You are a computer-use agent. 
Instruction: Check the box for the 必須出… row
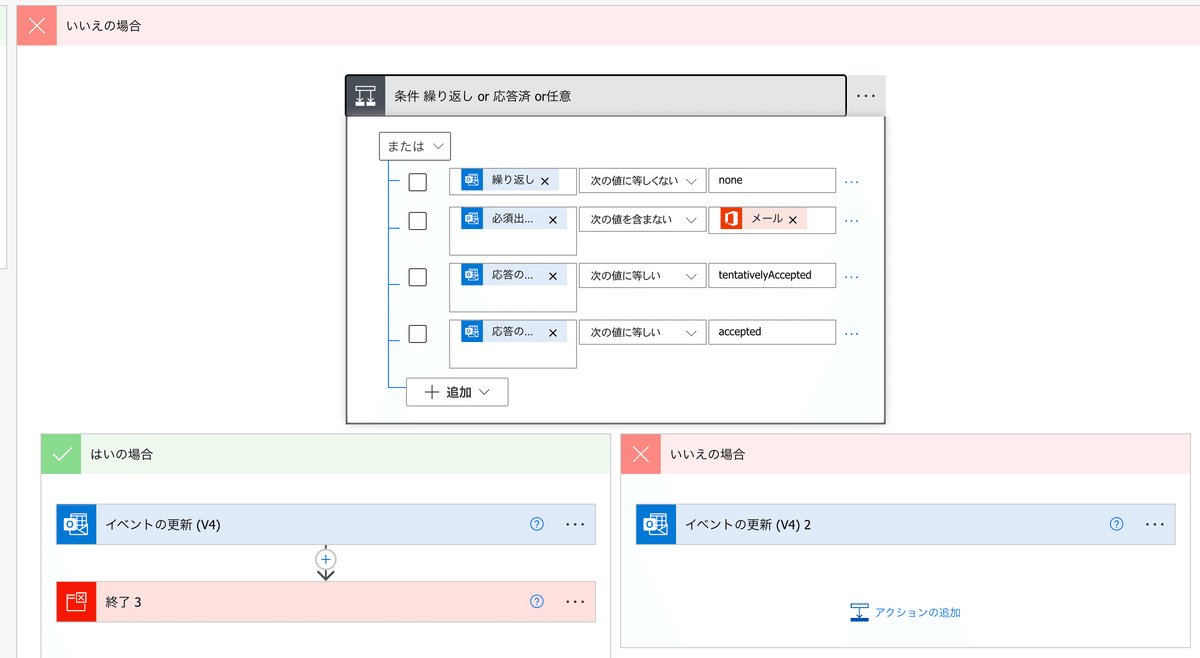[418, 220]
